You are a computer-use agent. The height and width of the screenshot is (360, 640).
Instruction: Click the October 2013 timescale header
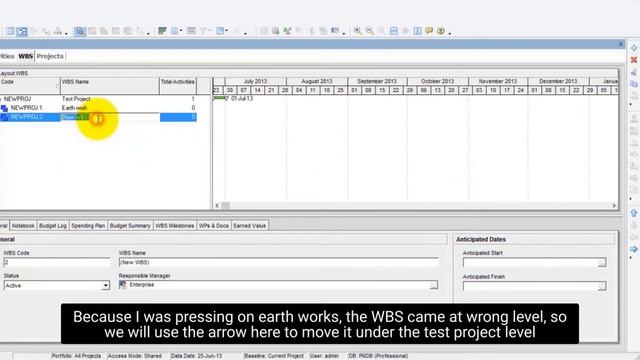(x=438, y=82)
